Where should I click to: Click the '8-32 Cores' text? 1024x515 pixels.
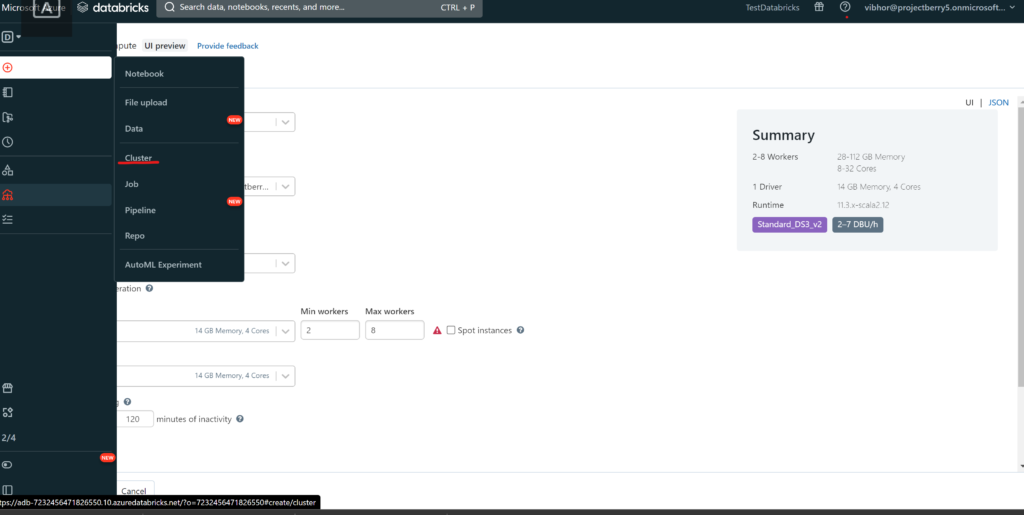pos(856,168)
